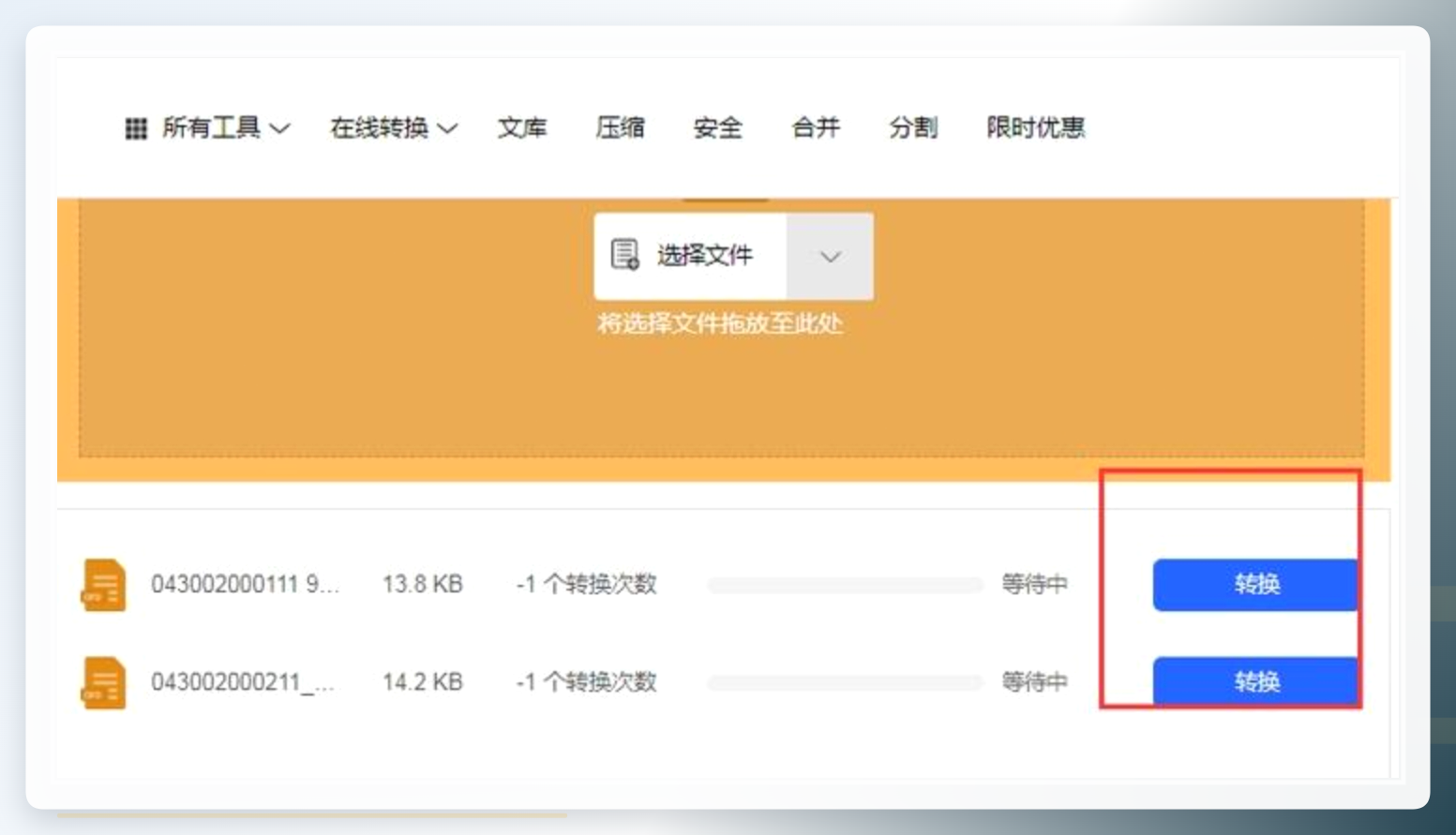Expand the 所有工具 chevron arrow
The height and width of the screenshot is (835, 1456).
pos(279,128)
